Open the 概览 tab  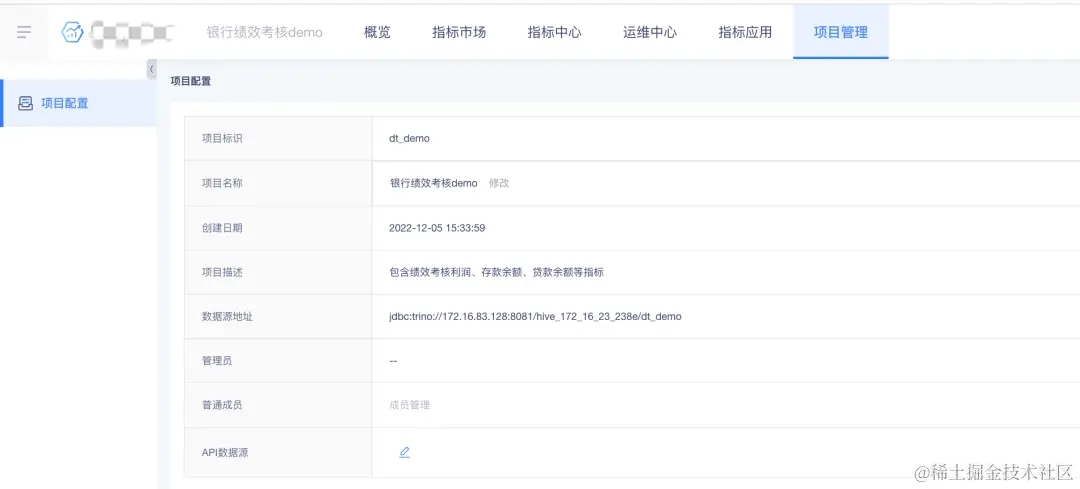377,32
